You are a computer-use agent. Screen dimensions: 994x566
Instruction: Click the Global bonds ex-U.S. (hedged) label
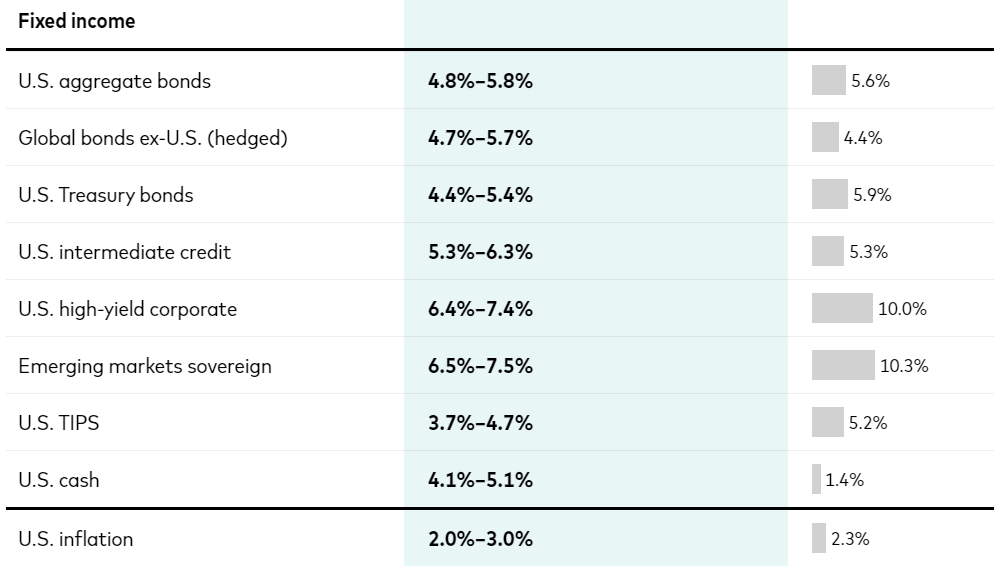pos(152,138)
